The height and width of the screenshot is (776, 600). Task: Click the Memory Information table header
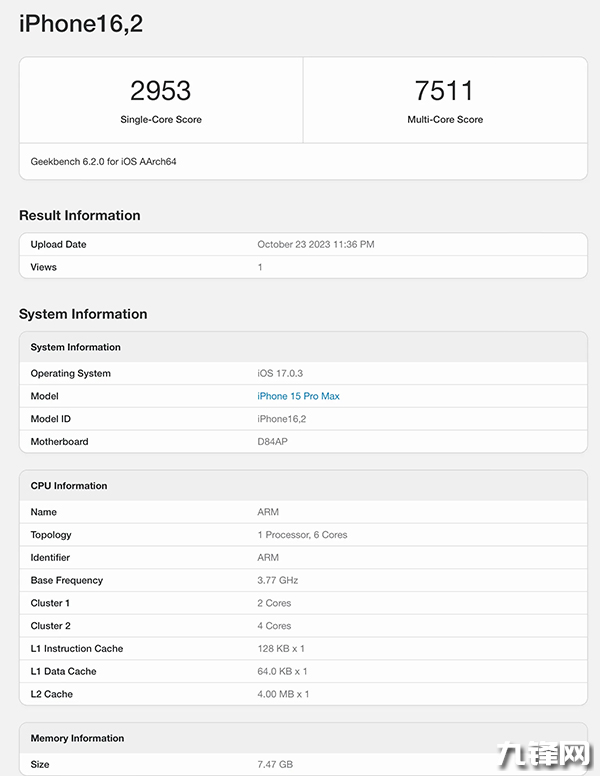[77, 738]
